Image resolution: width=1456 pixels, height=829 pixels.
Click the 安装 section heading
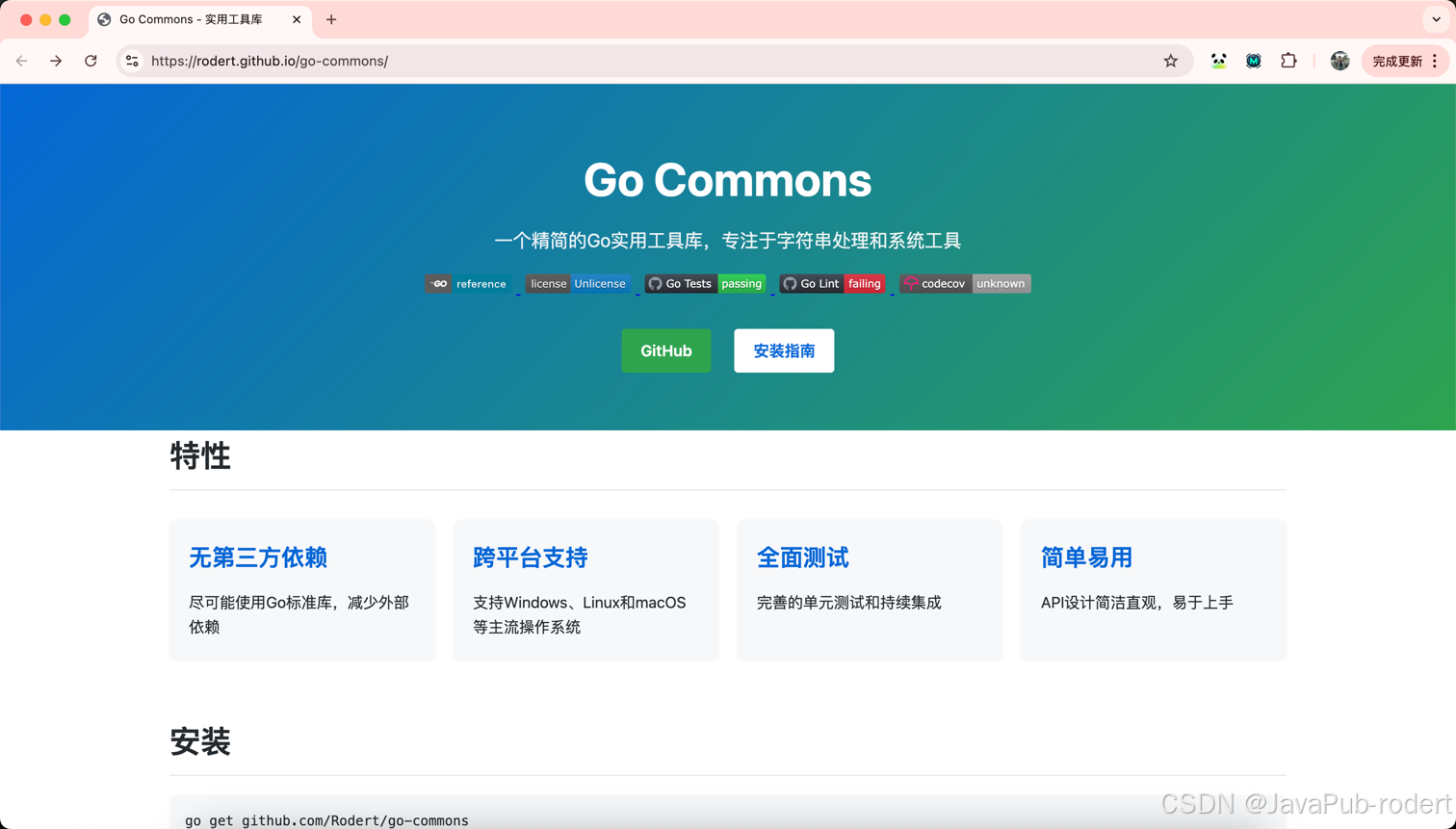tap(200, 741)
